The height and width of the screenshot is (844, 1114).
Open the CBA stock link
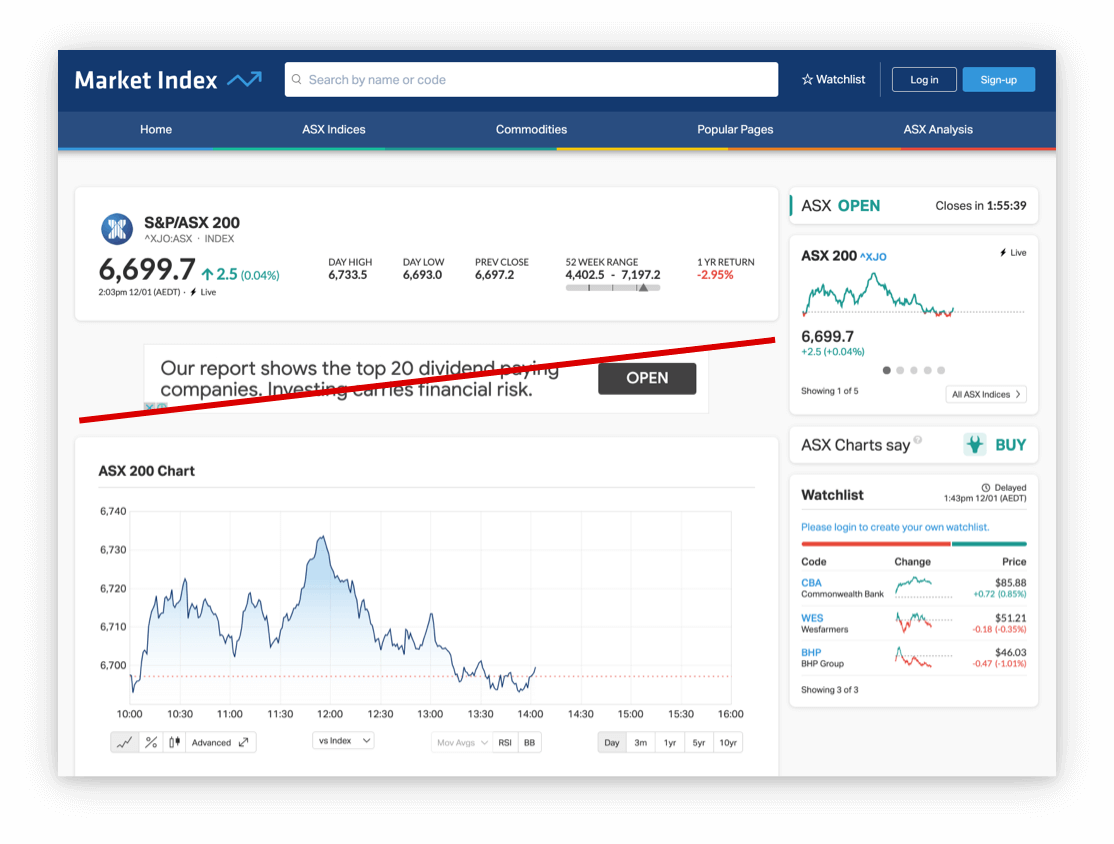point(811,583)
